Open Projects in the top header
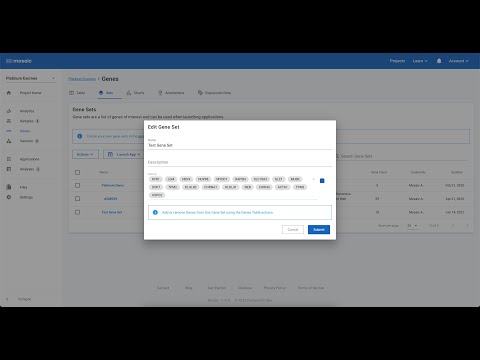The image size is (480, 360). pos(397,61)
